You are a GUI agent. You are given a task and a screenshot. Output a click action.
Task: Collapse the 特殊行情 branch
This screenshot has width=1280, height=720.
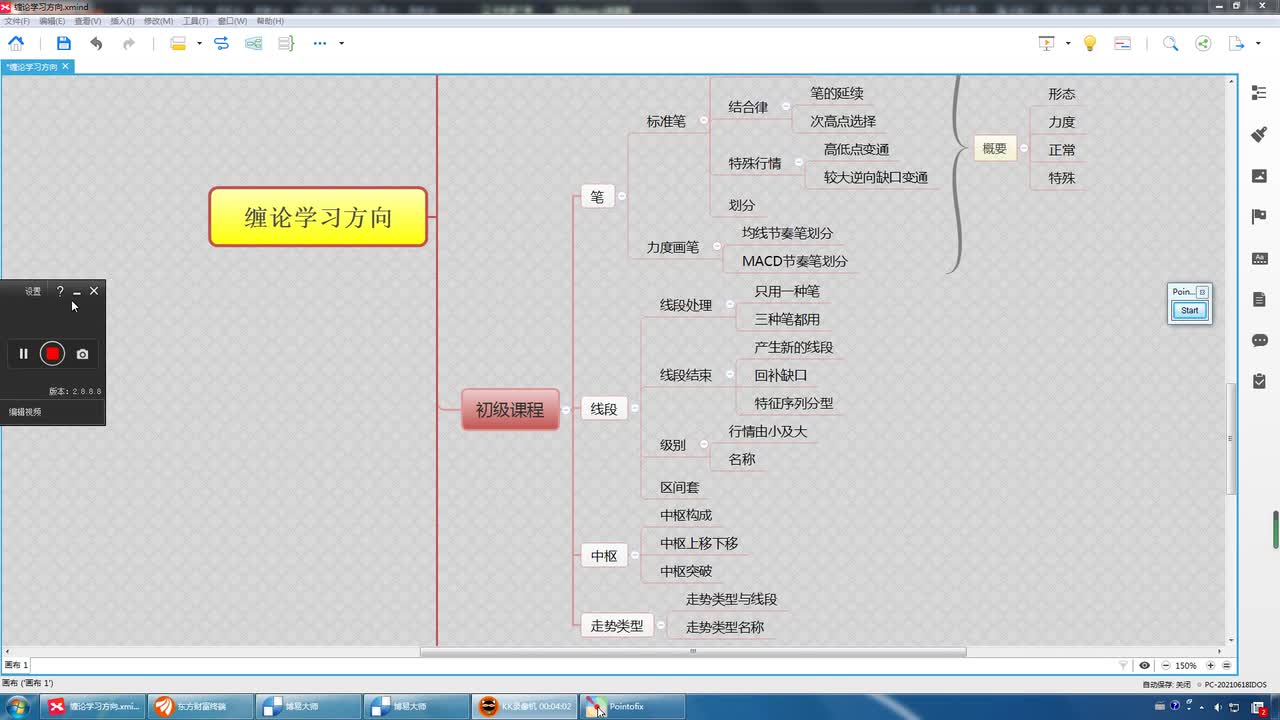tap(798, 163)
